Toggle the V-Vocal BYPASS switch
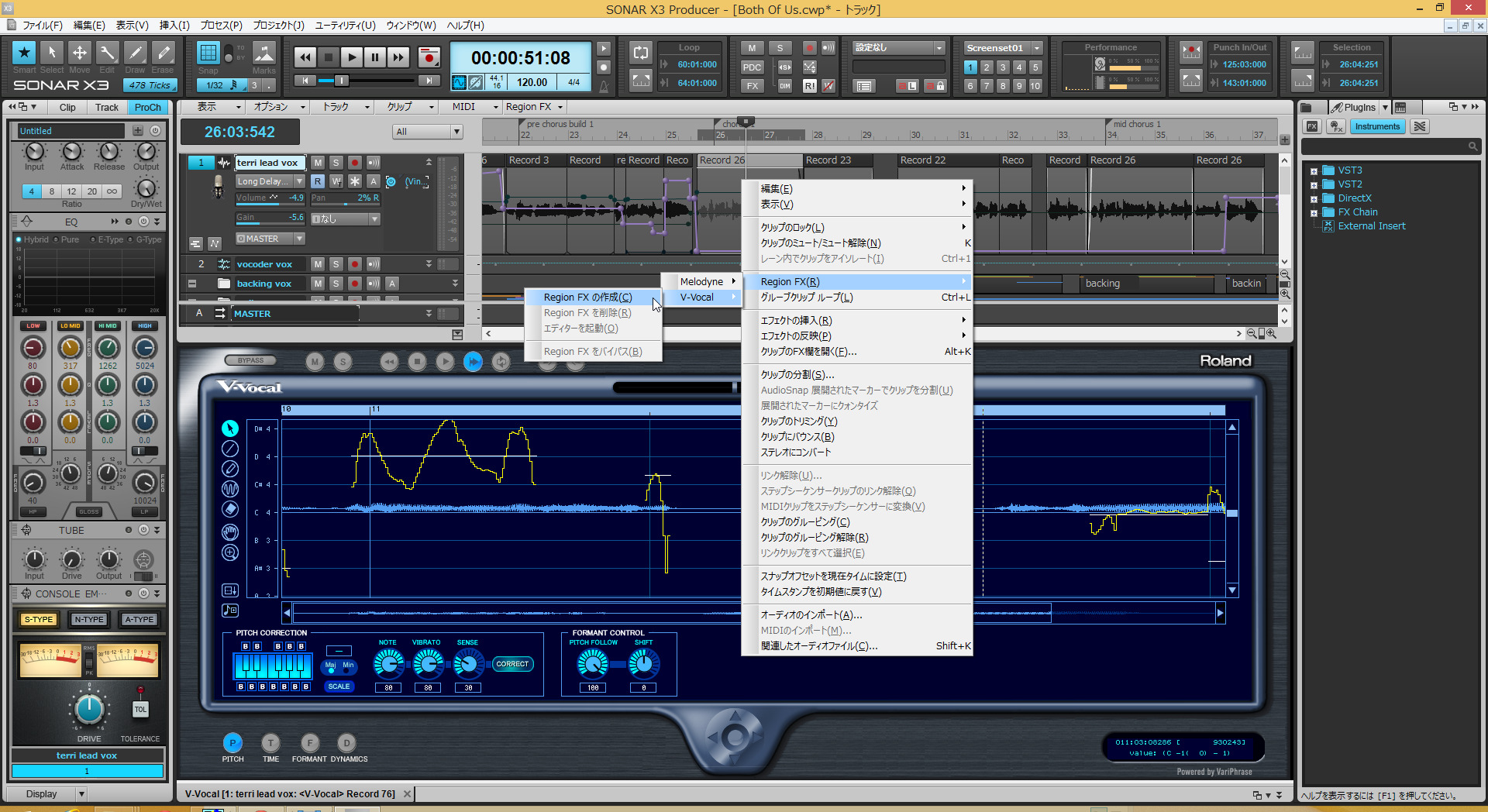 pyautogui.click(x=250, y=360)
